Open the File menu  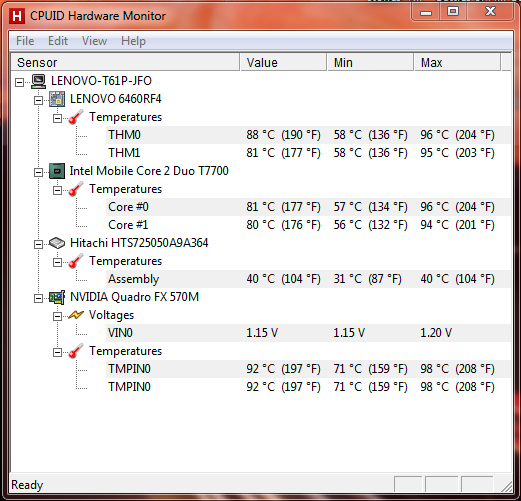pyautogui.click(x=25, y=41)
